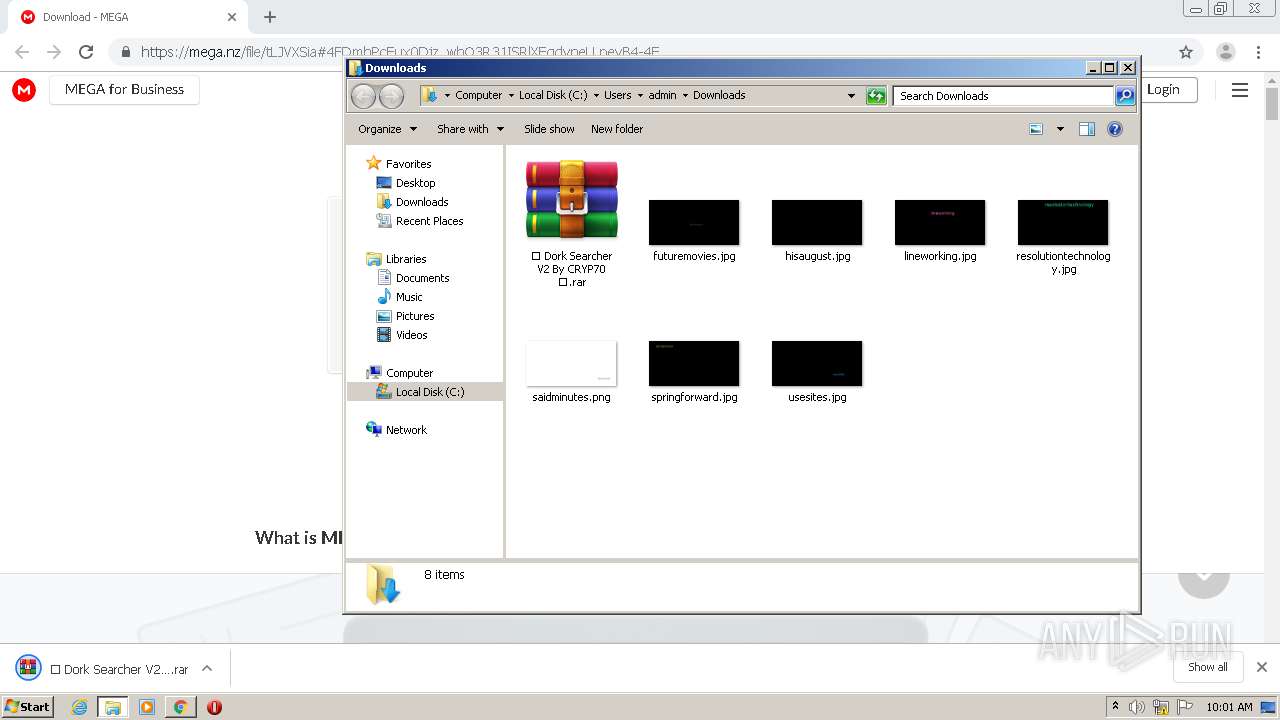The image size is (1280, 720).
Task: Show hidden system tray icons
Action: click(x=1115, y=707)
